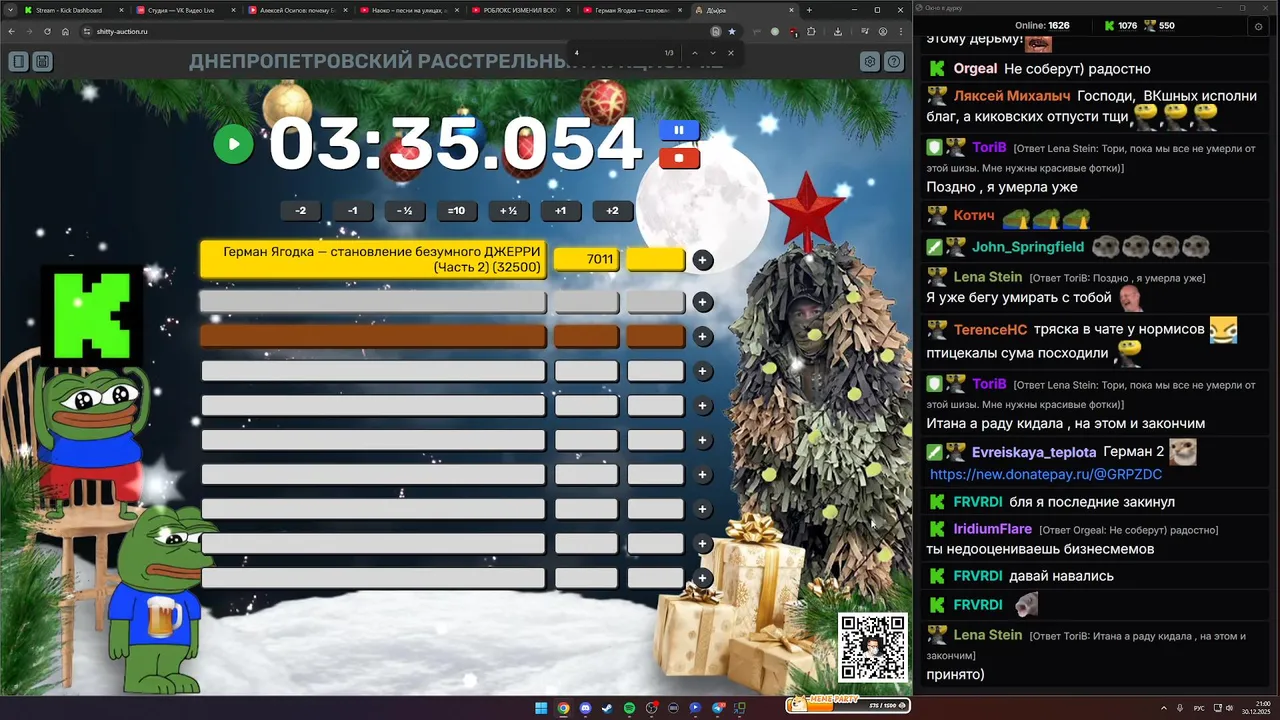Open Telegram from the taskbar
This screenshot has width=1280, height=720.
pyautogui.click(x=717, y=708)
